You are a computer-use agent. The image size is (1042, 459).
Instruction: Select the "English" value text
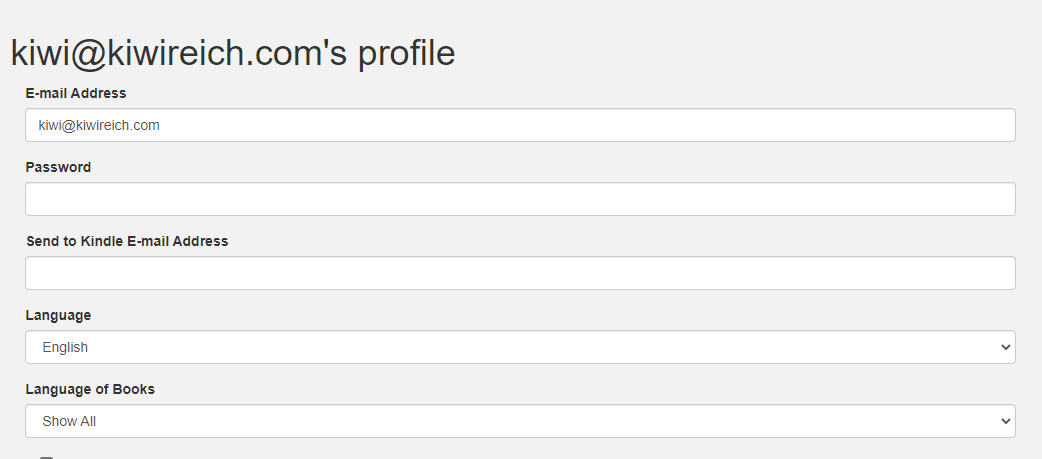[65, 347]
